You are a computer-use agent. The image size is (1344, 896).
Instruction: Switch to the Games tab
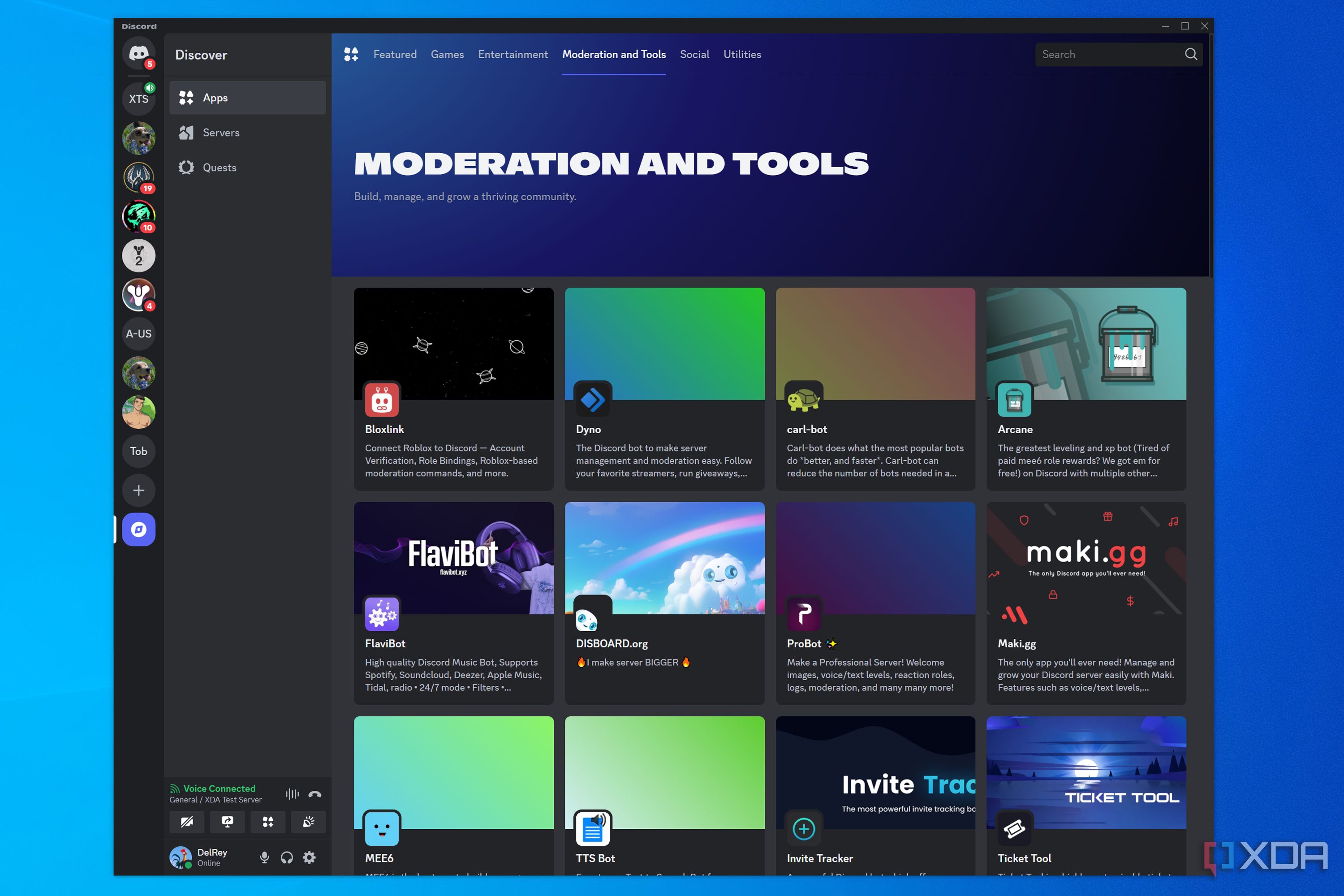click(x=448, y=54)
